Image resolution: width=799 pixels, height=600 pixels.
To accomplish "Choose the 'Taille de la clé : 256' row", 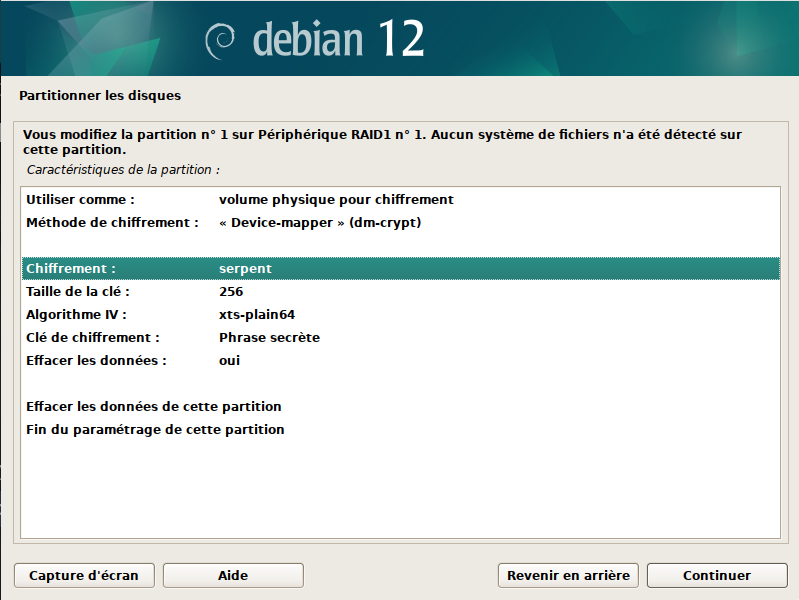I will pyautogui.click(x=401, y=292).
